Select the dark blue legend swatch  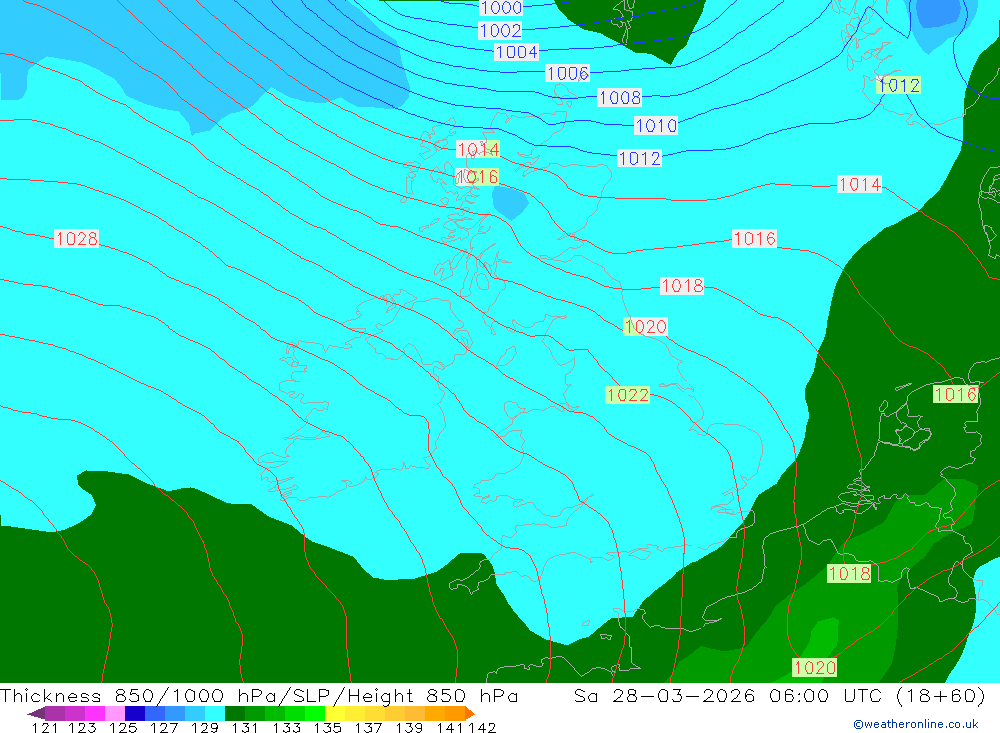(x=135, y=713)
